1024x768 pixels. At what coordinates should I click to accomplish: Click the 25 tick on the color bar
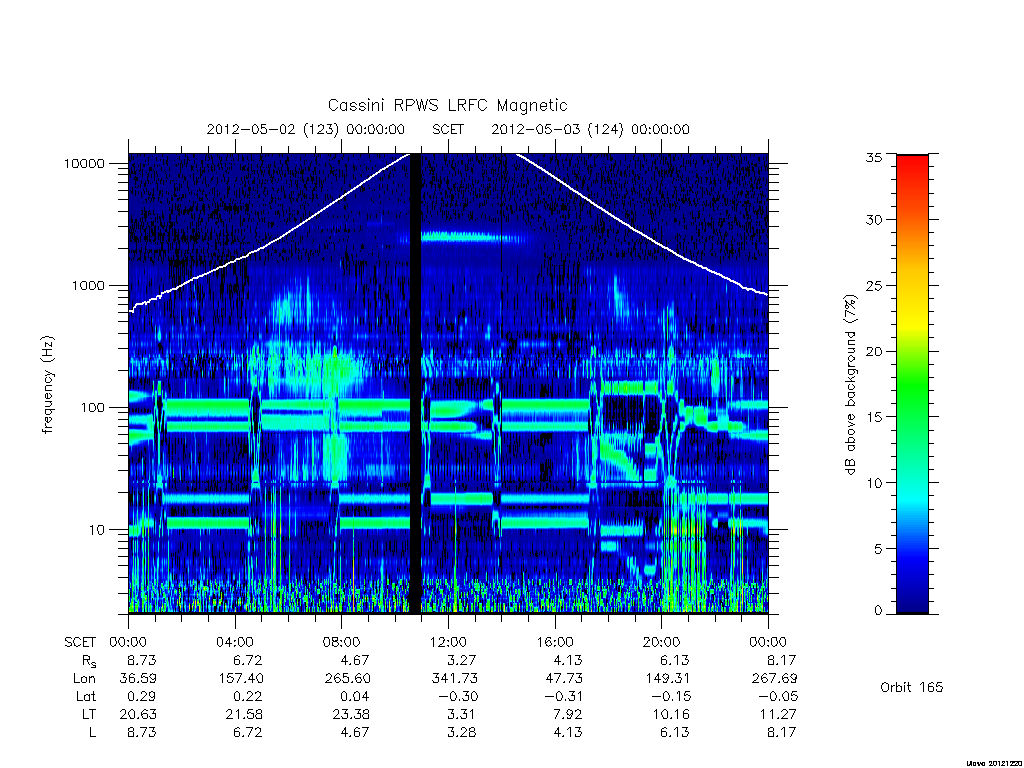click(x=873, y=286)
